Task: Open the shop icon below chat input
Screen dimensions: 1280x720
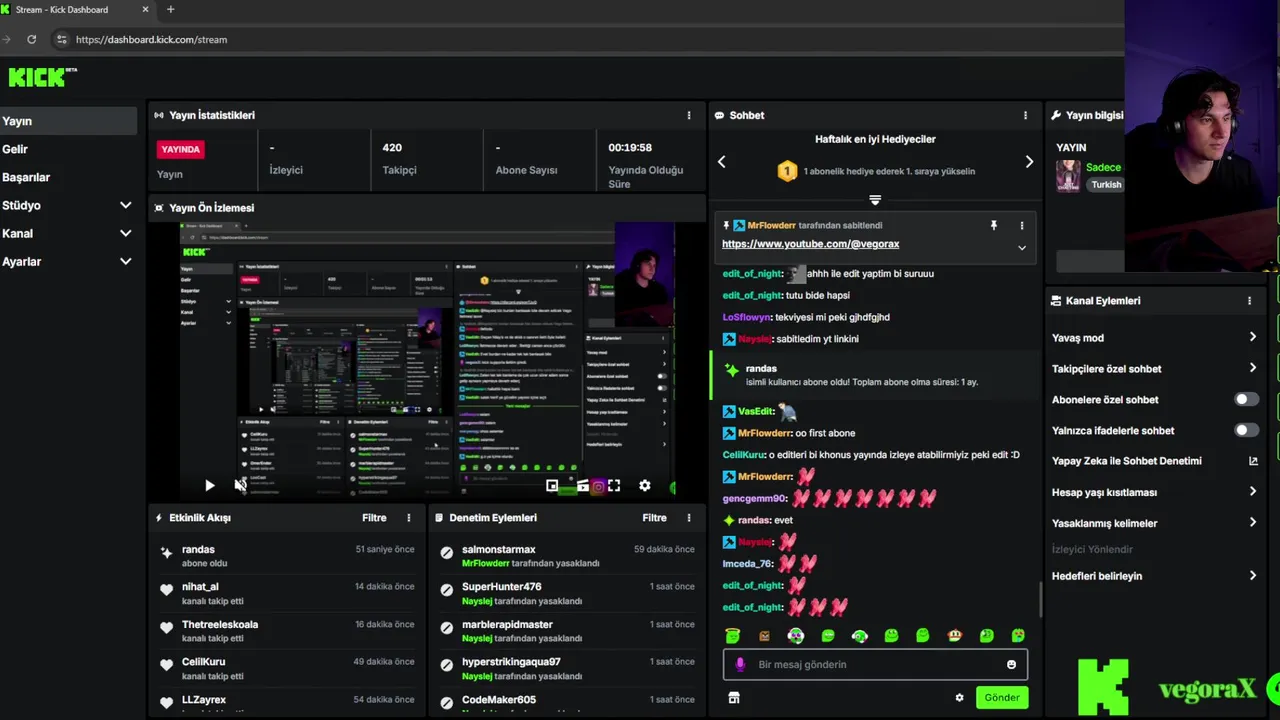Action: click(734, 698)
